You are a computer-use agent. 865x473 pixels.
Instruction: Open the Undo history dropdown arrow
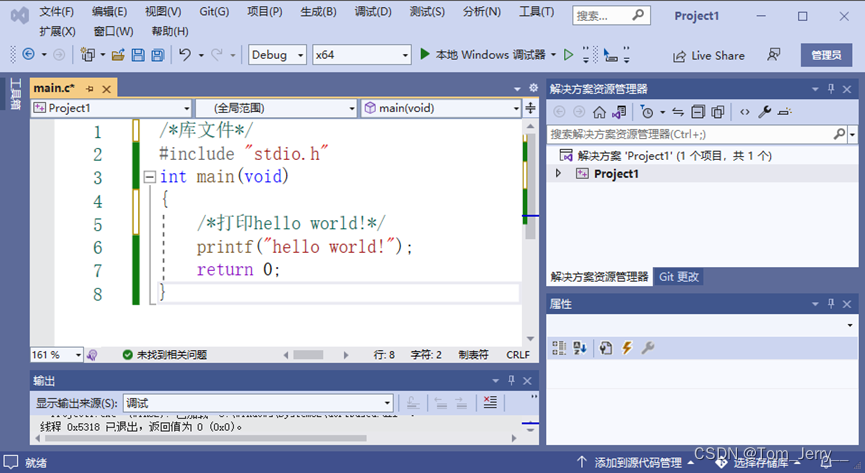201,55
